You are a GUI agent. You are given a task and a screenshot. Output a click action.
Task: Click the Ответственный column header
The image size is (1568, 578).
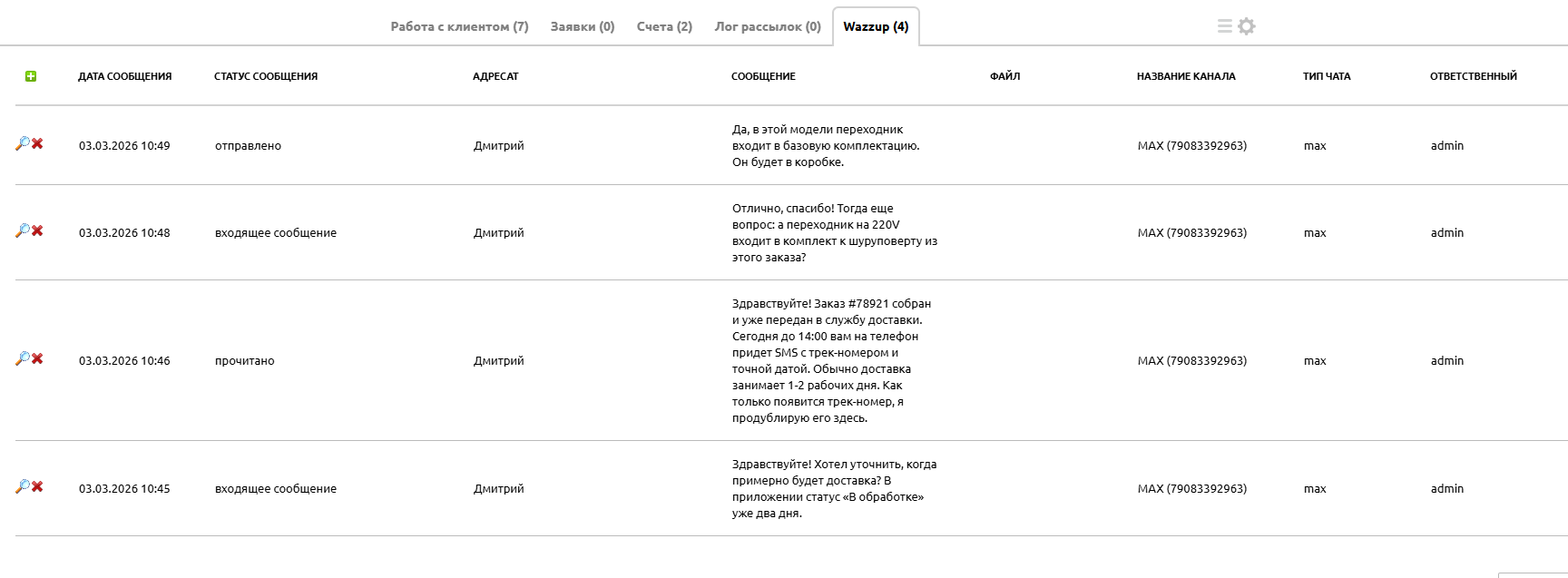1473,76
